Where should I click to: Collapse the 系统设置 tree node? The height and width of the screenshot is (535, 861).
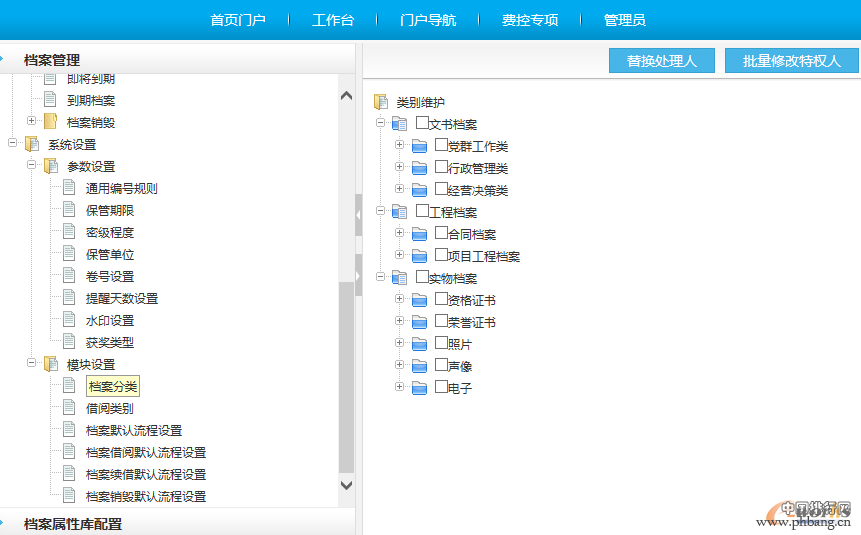[12, 143]
